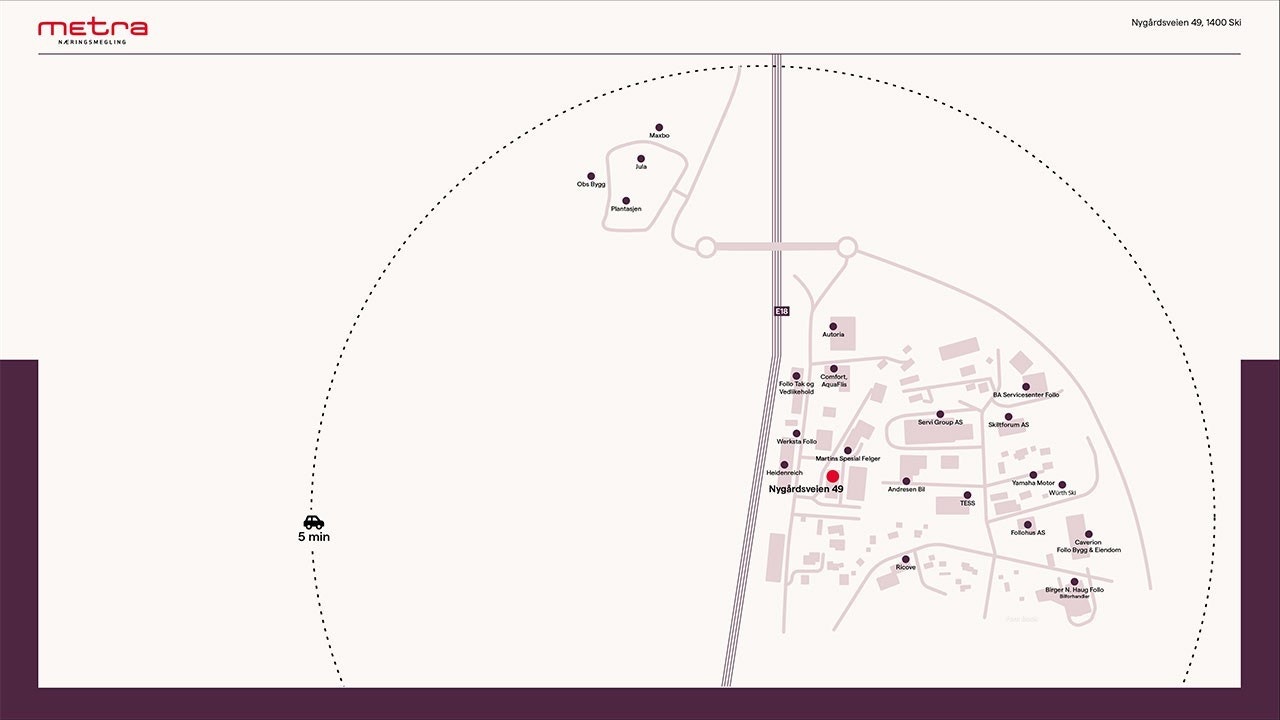
Task: Click the '5 min' drive-time label
Action: pyautogui.click(x=314, y=537)
